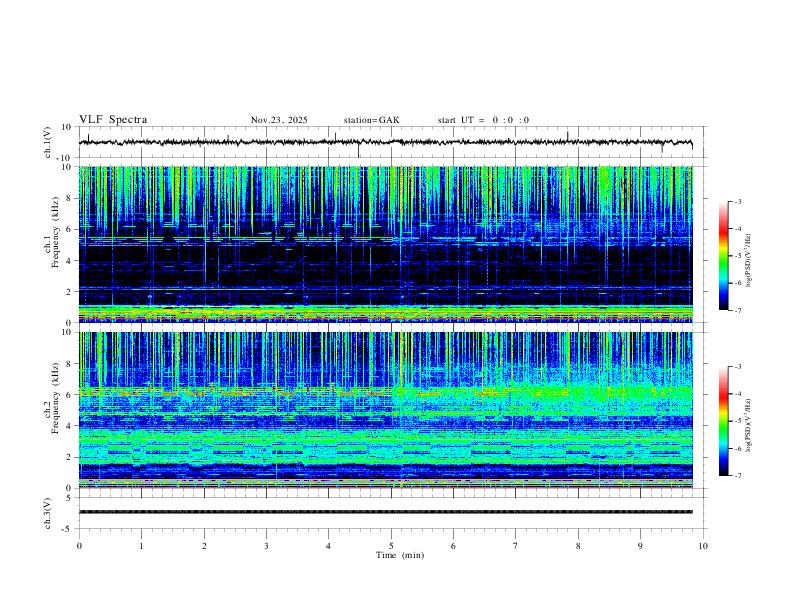
Task: Click inside the ch.2 spectrogram panel
Action: (385, 410)
